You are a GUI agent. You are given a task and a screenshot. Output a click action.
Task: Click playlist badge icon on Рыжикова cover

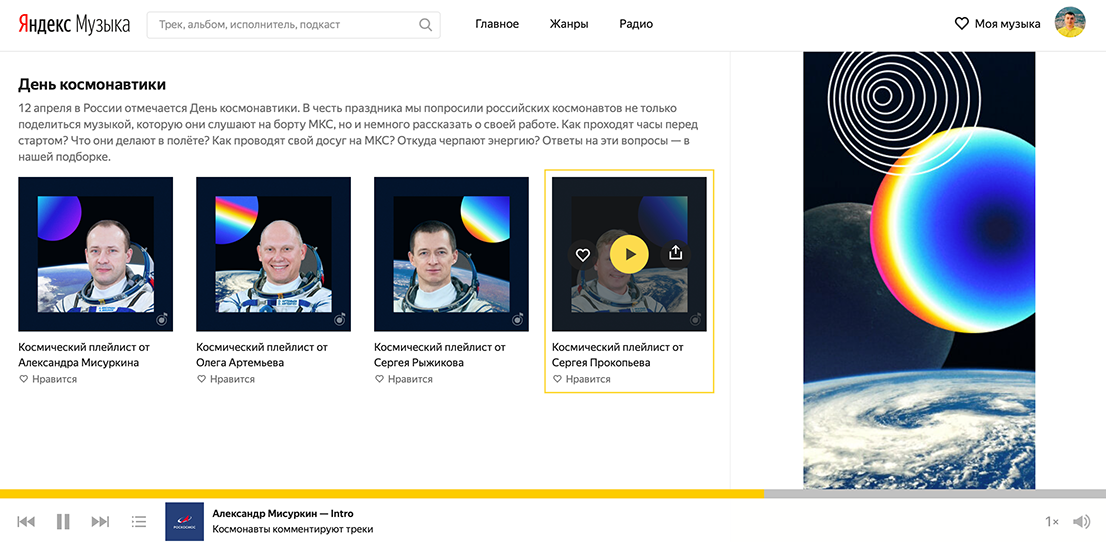point(518,320)
